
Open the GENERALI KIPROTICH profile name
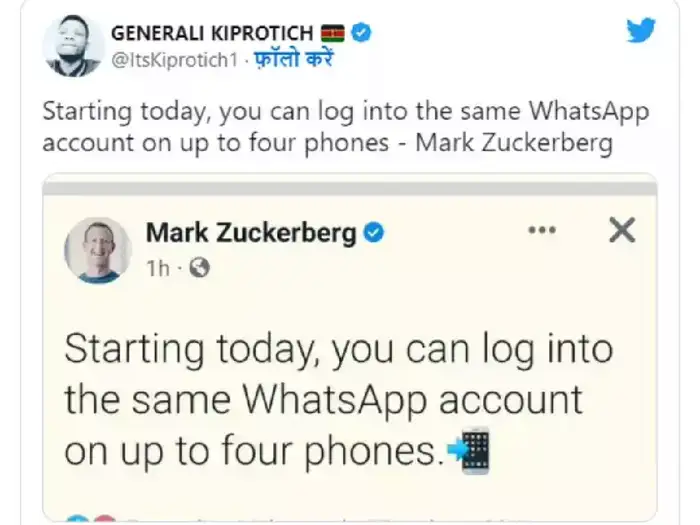[215, 33]
